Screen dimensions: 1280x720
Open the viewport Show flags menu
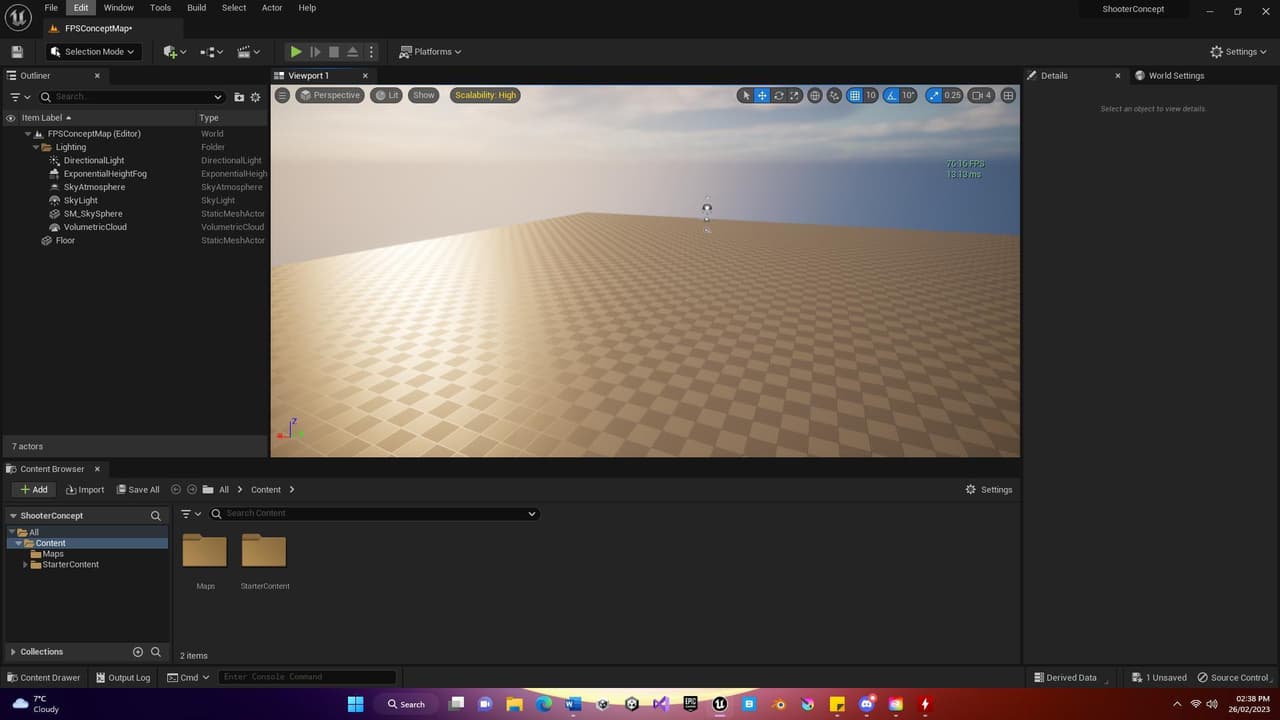[x=424, y=95]
